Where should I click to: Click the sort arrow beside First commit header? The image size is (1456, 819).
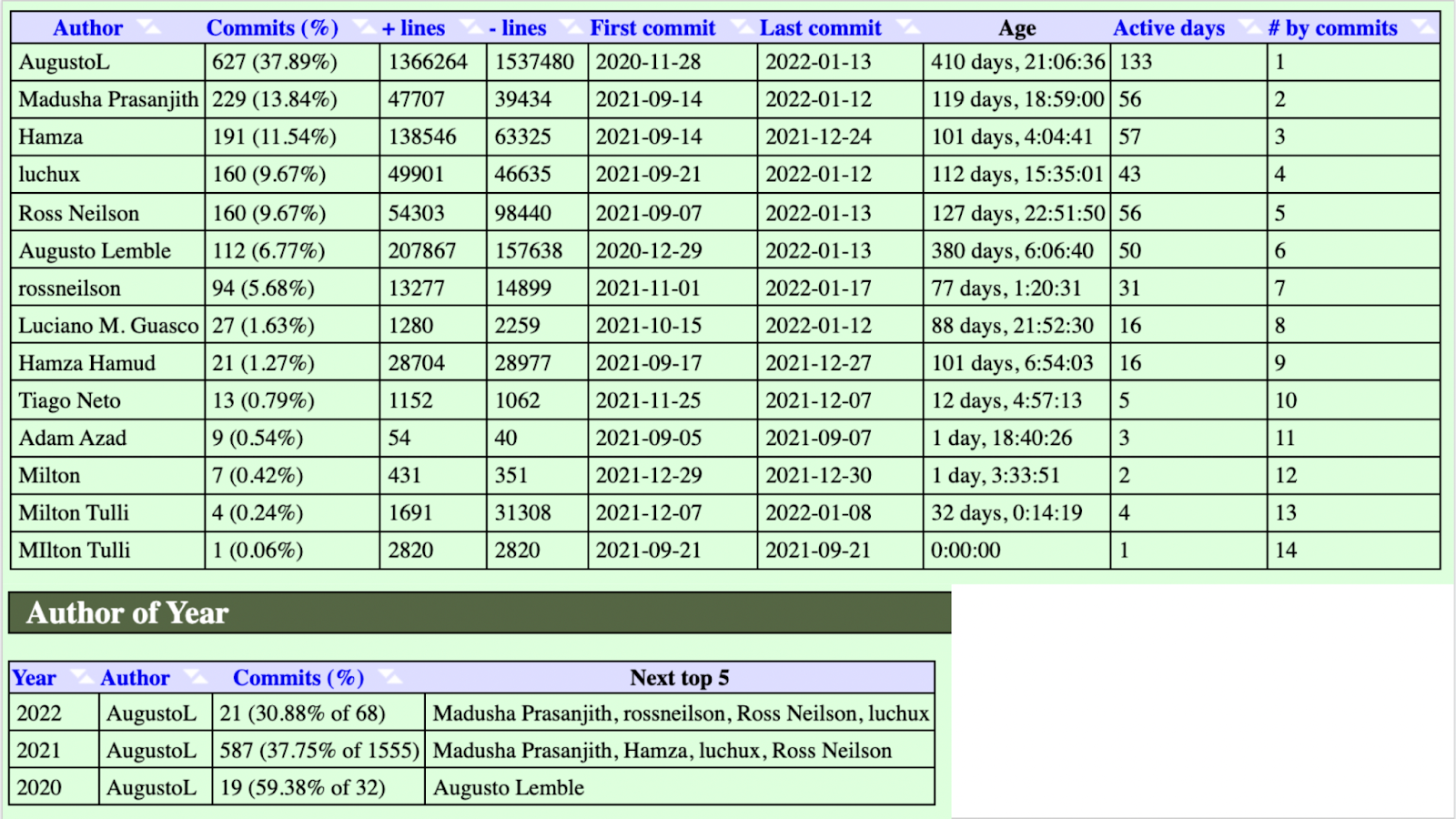point(742,28)
